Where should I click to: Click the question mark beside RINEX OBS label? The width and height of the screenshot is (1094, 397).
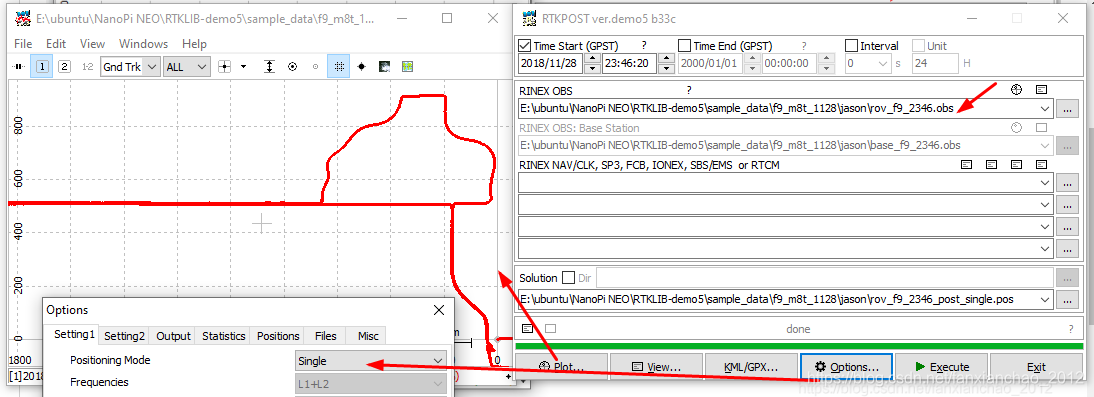[x=689, y=90]
